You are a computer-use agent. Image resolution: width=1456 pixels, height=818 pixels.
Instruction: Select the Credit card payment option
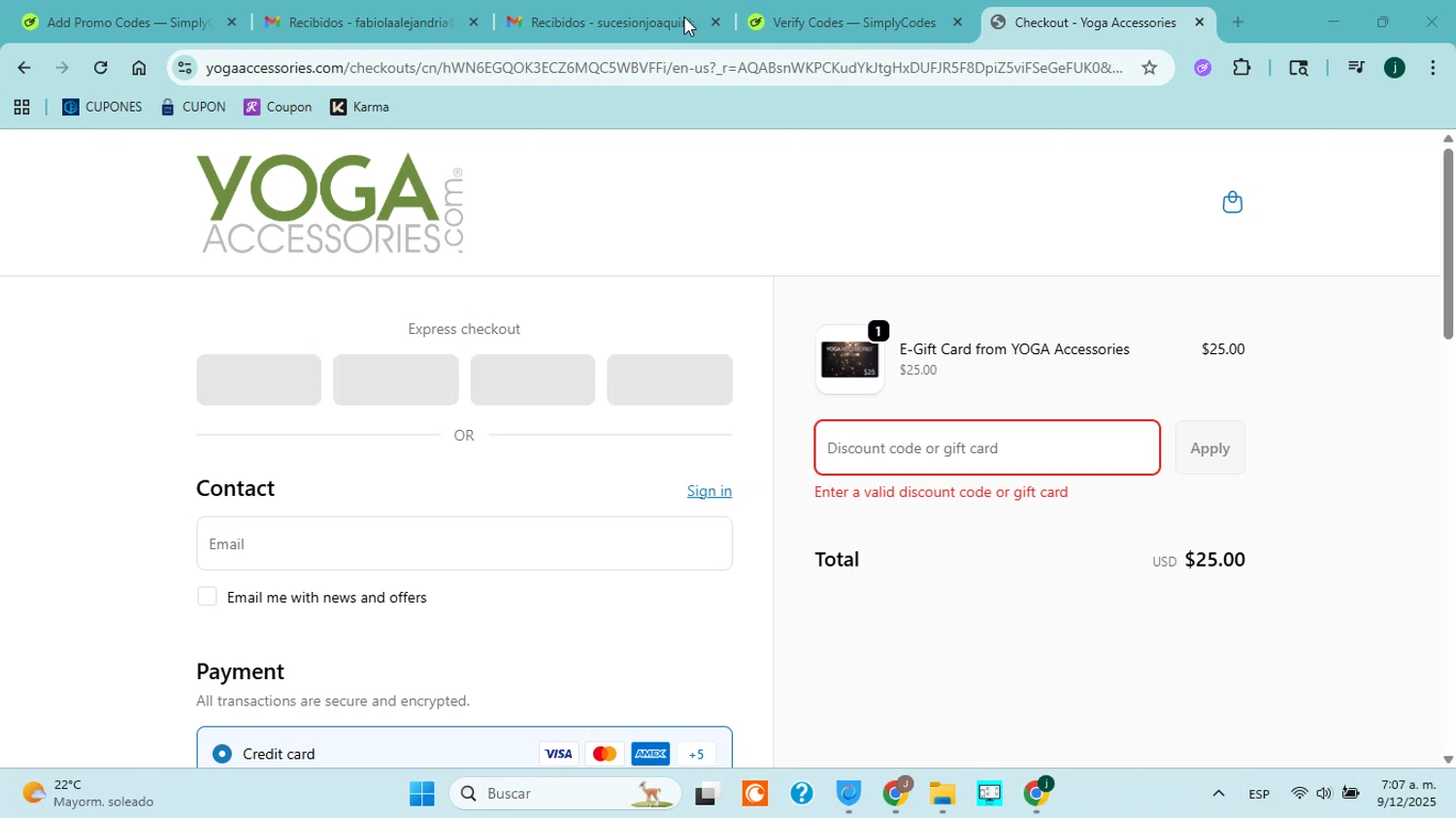coord(222,754)
